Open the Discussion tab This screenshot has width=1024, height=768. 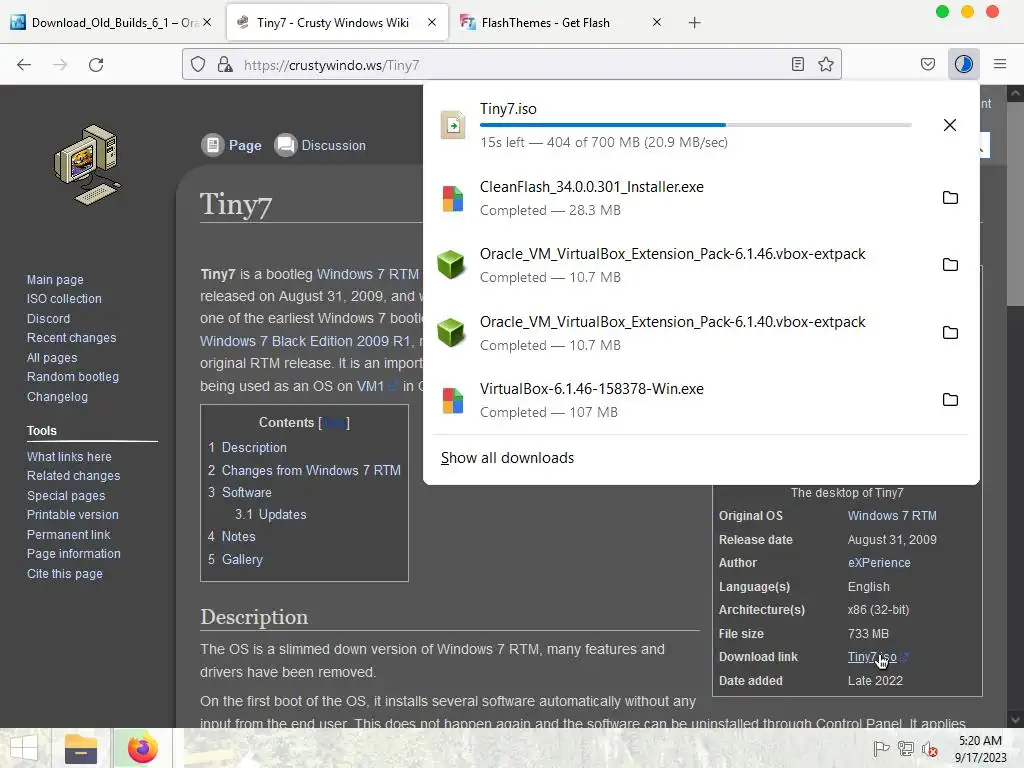pos(320,145)
